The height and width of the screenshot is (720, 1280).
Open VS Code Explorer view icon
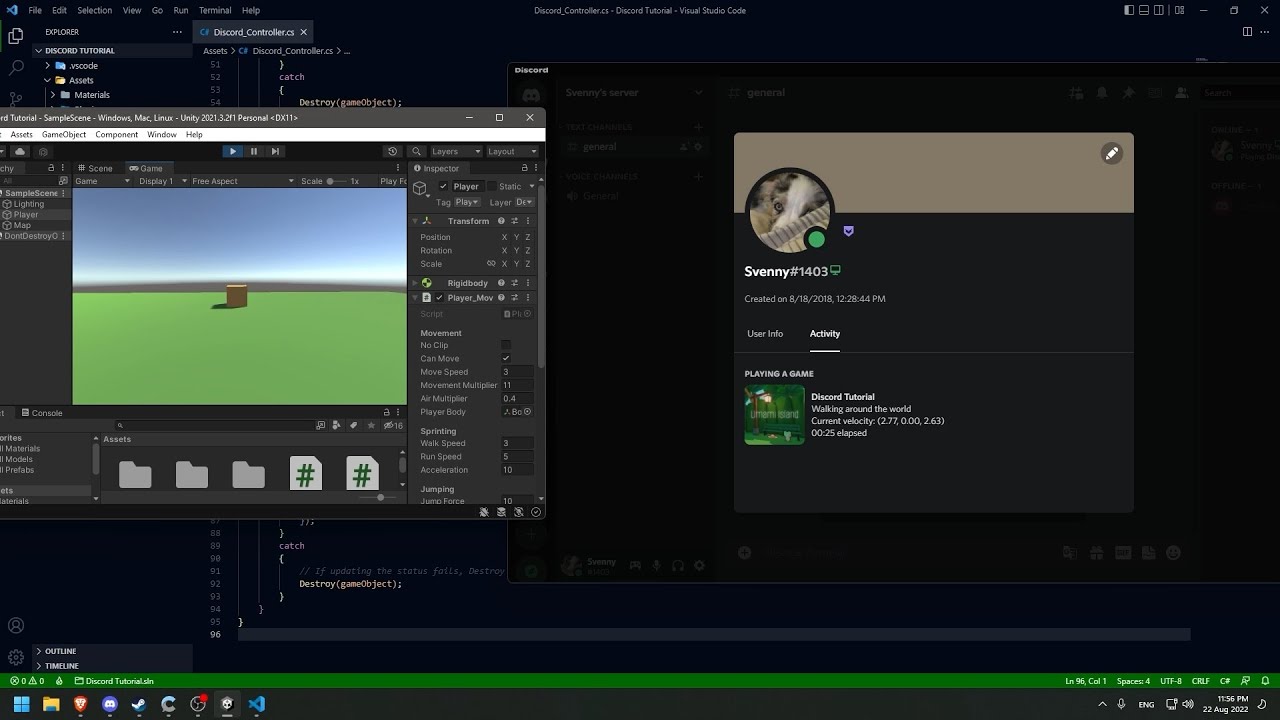16,36
